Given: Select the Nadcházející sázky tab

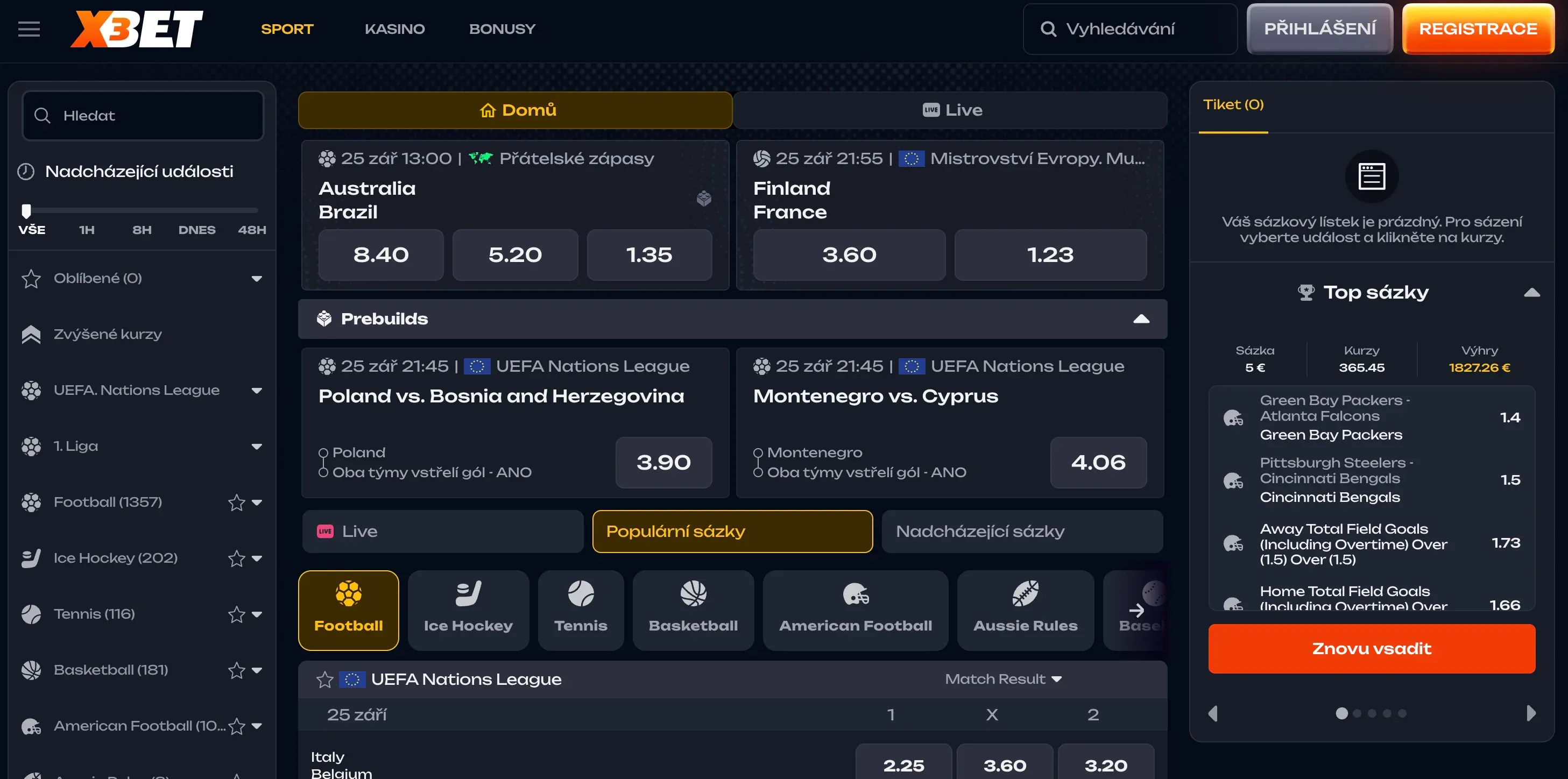Looking at the screenshot, I should click(x=1022, y=532).
